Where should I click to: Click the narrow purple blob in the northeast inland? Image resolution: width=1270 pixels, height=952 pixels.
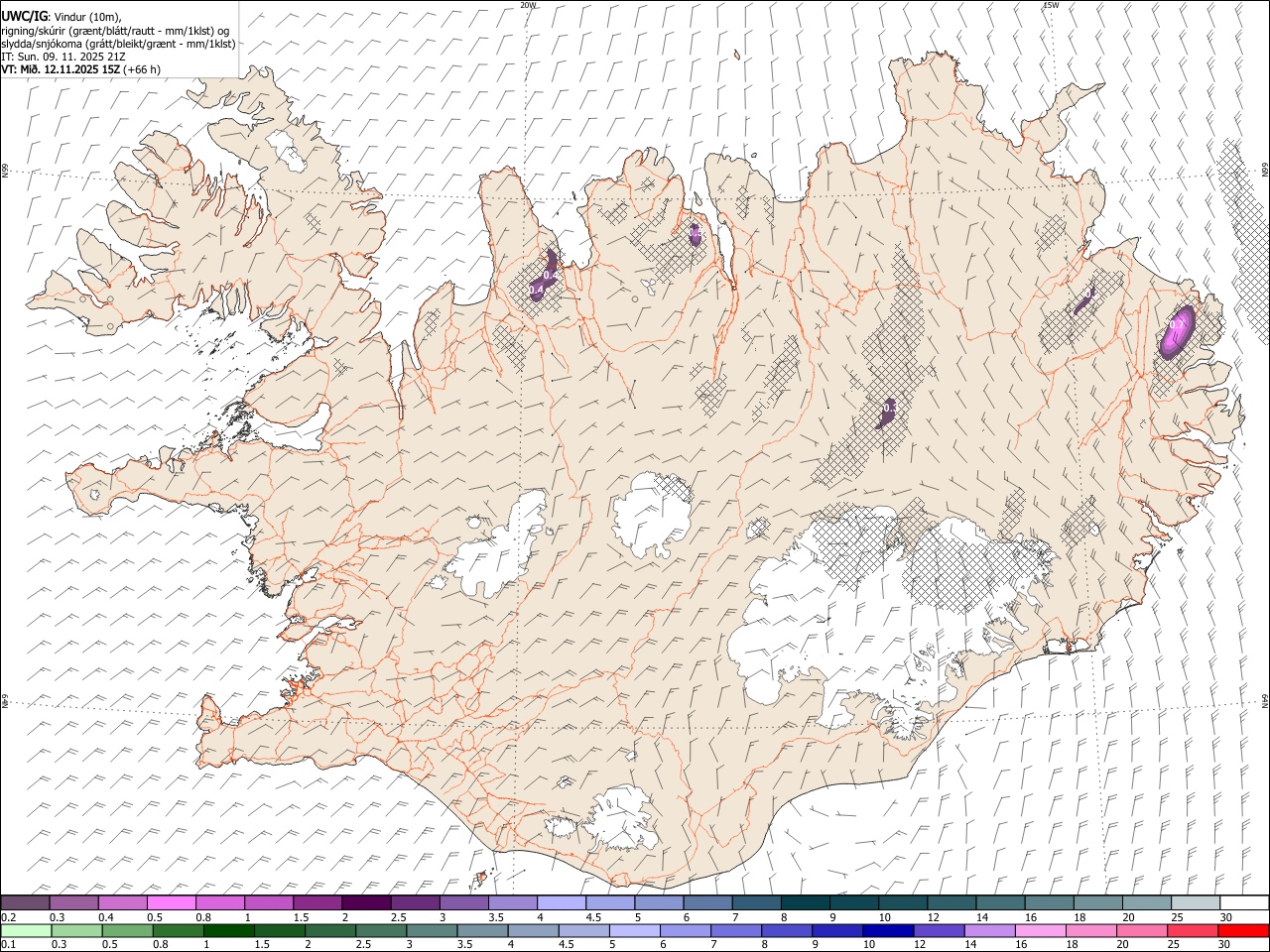(1083, 301)
